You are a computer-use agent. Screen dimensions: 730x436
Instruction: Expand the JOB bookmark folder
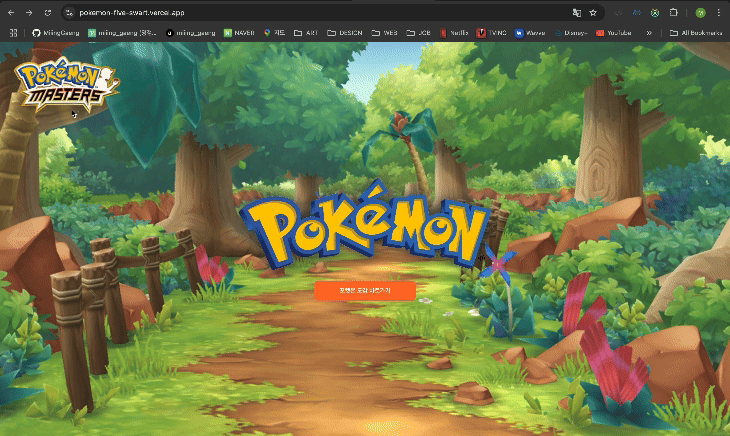click(x=419, y=33)
